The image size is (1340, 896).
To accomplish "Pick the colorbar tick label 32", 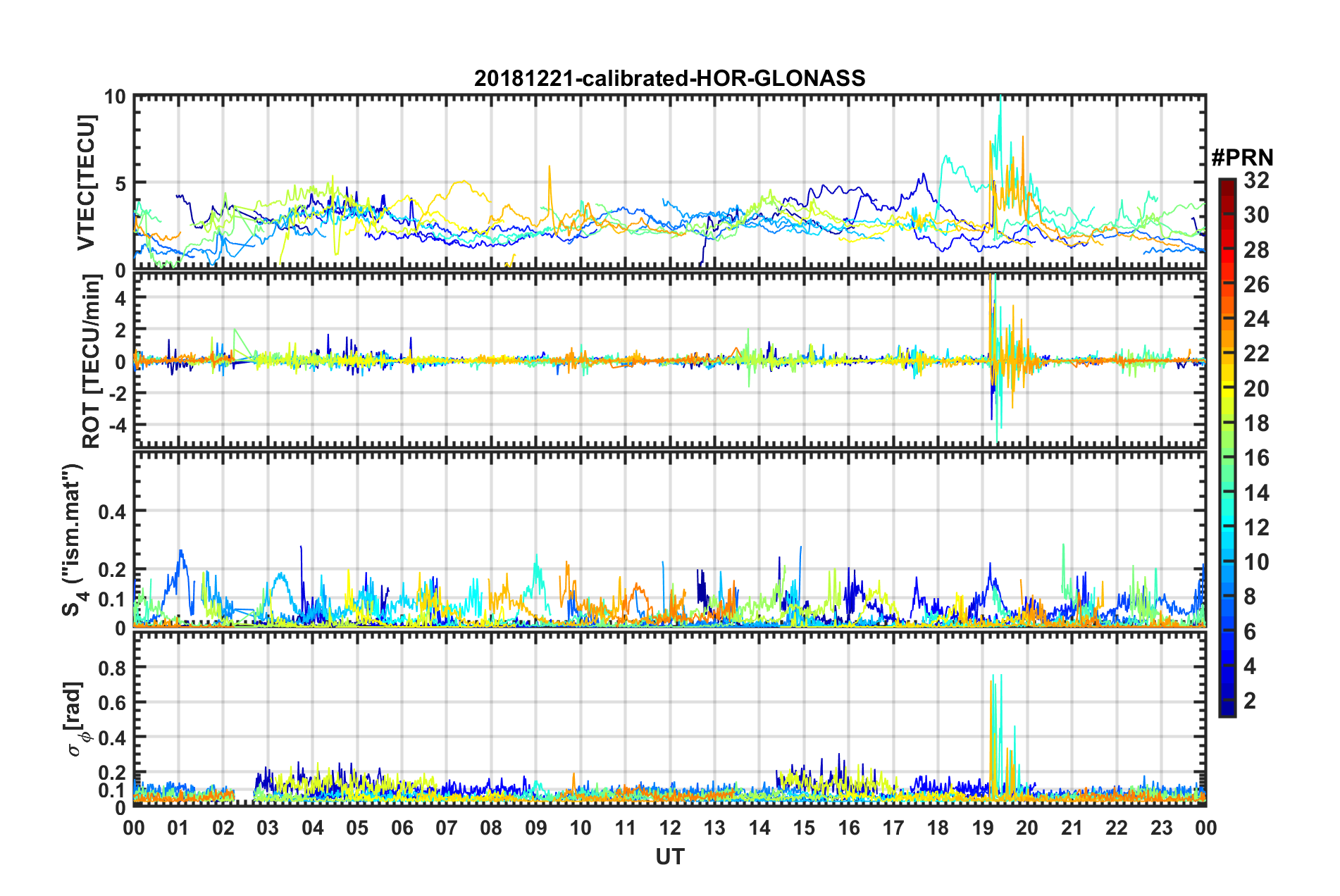I will pos(1256,180).
